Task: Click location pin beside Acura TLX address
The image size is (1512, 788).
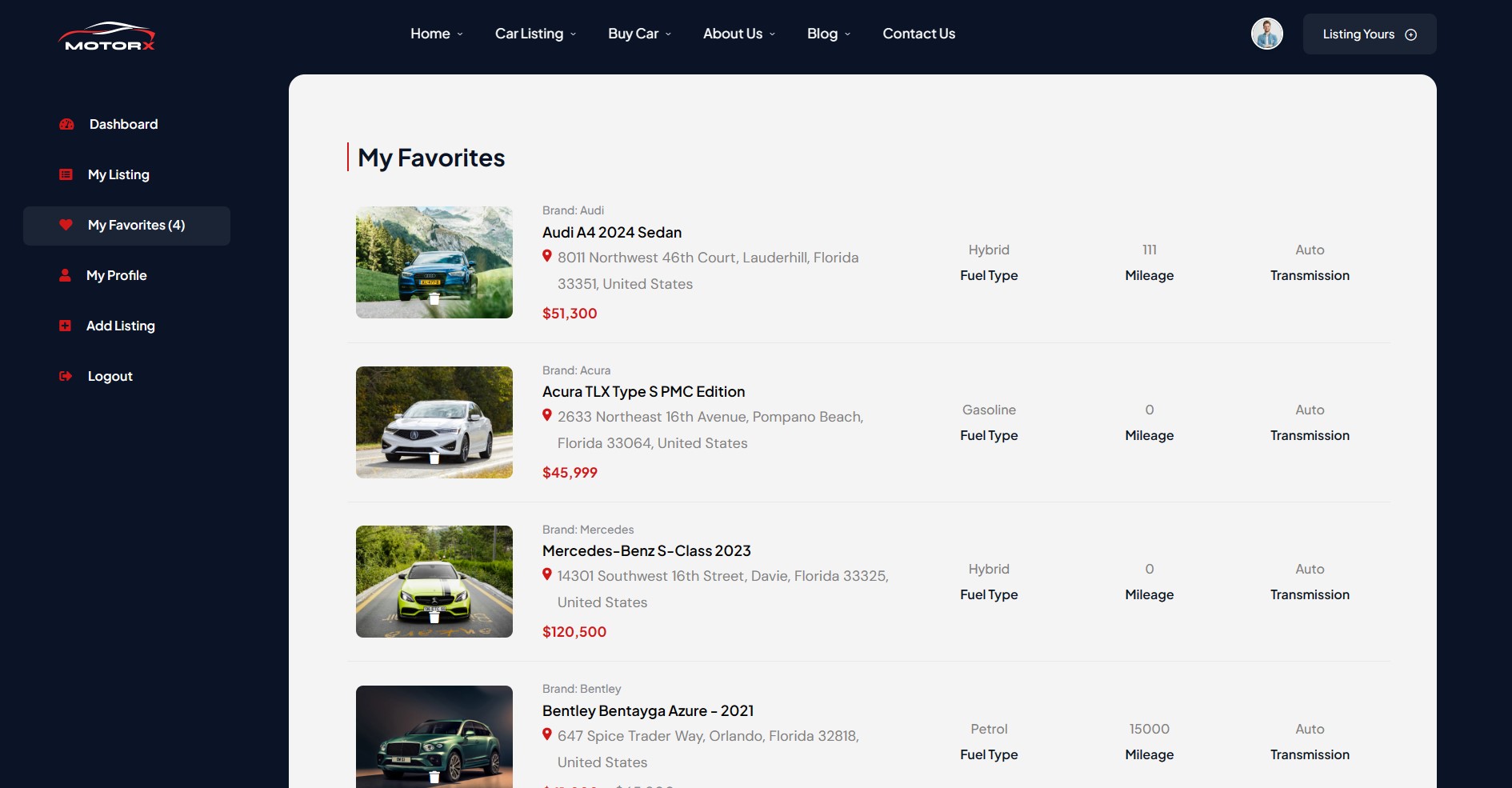Action: point(547,415)
